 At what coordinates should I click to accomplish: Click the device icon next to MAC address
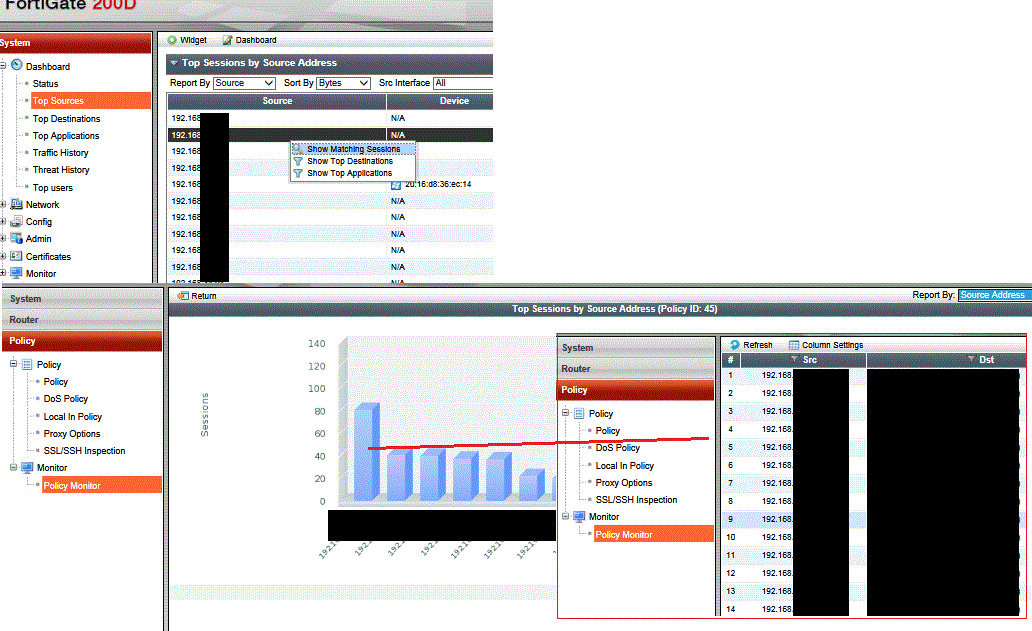coord(396,185)
